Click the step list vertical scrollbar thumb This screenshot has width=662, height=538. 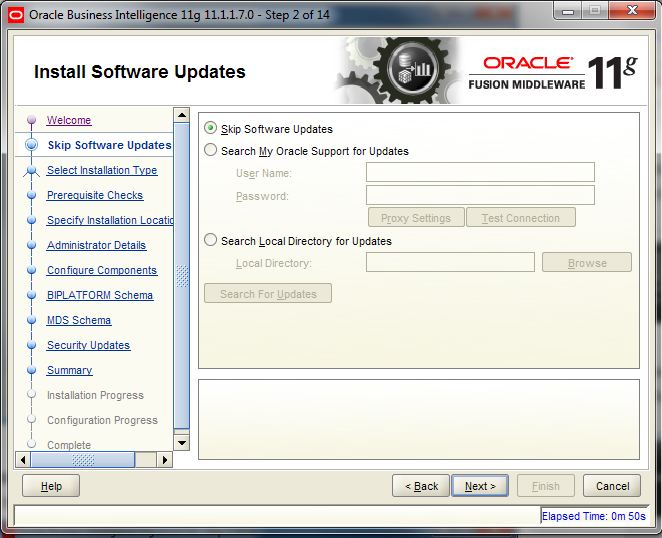click(x=182, y=276)
